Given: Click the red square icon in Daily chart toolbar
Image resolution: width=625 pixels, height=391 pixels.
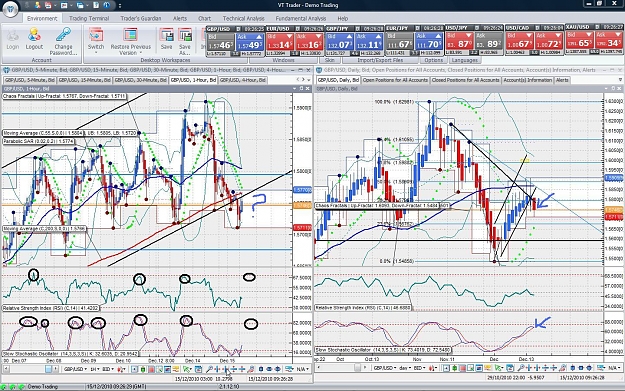Looking at the screenshot, I should tap(463, 368).
